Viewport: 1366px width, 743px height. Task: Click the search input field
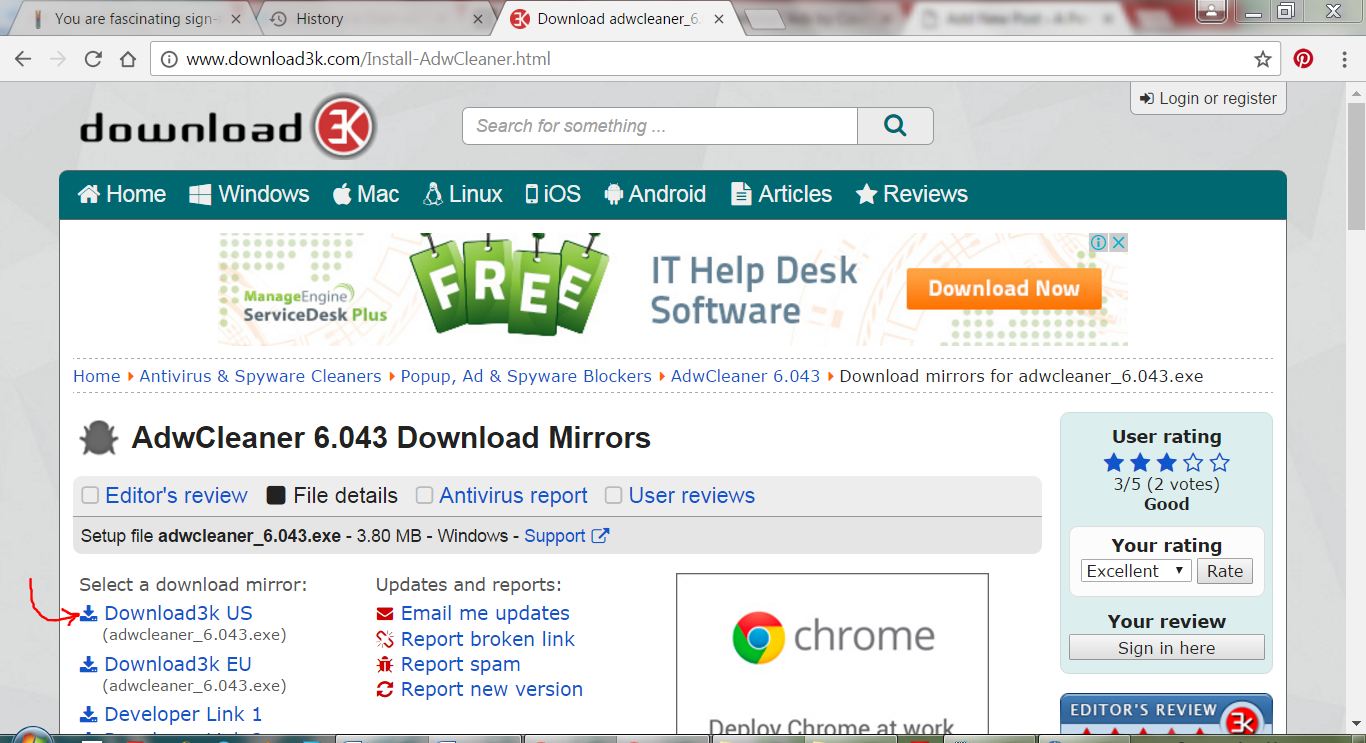[660, 125]
